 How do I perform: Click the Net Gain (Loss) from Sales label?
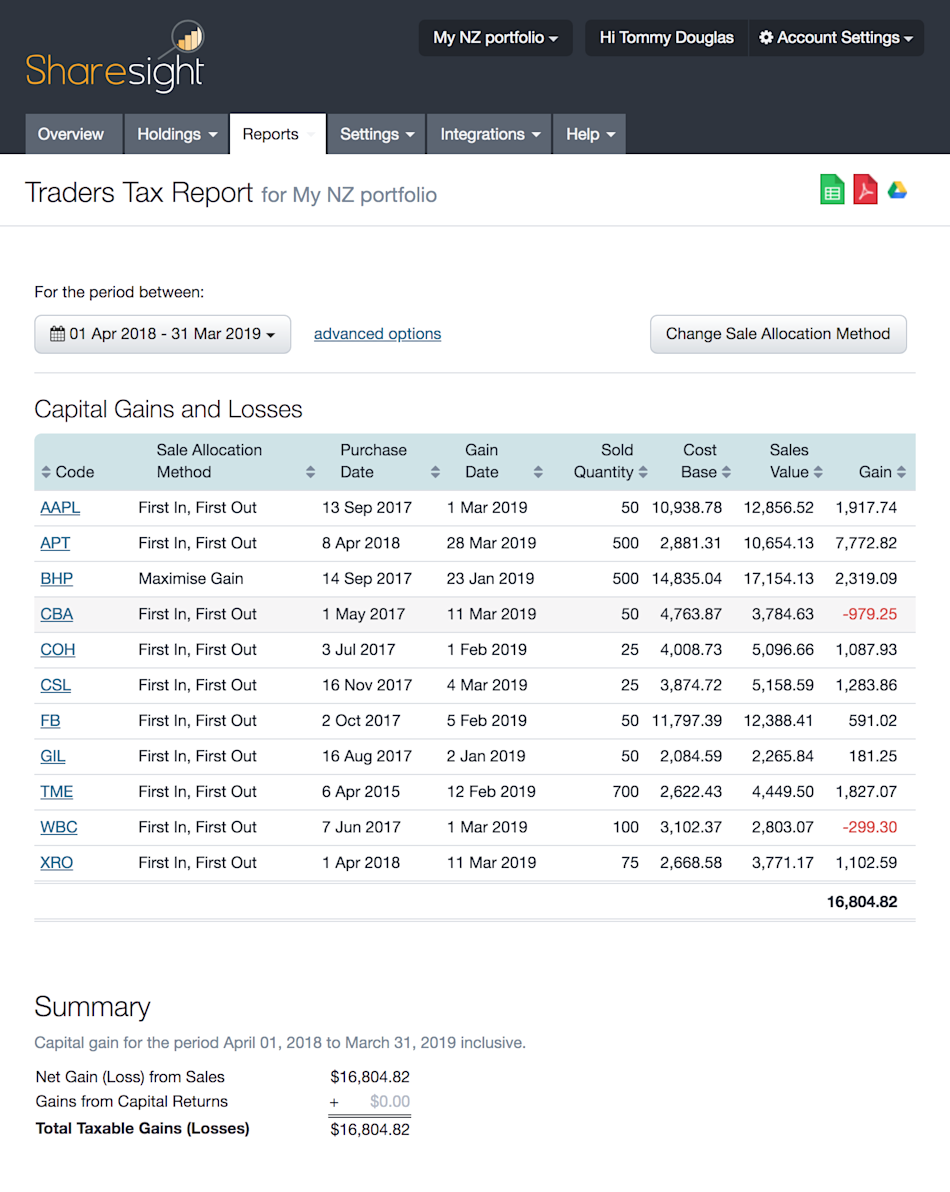point(130,1076)
